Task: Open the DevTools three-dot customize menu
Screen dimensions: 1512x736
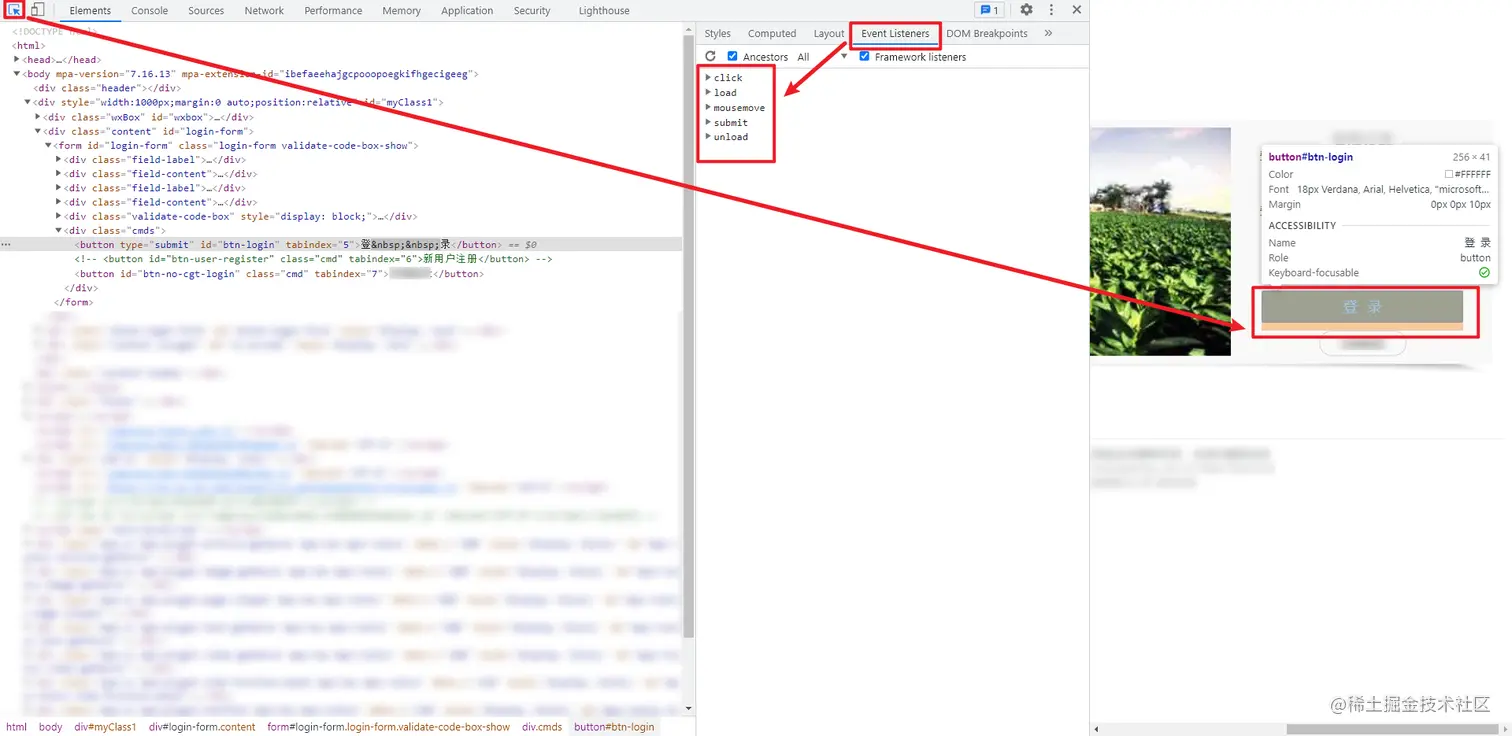Action: 1051,10
